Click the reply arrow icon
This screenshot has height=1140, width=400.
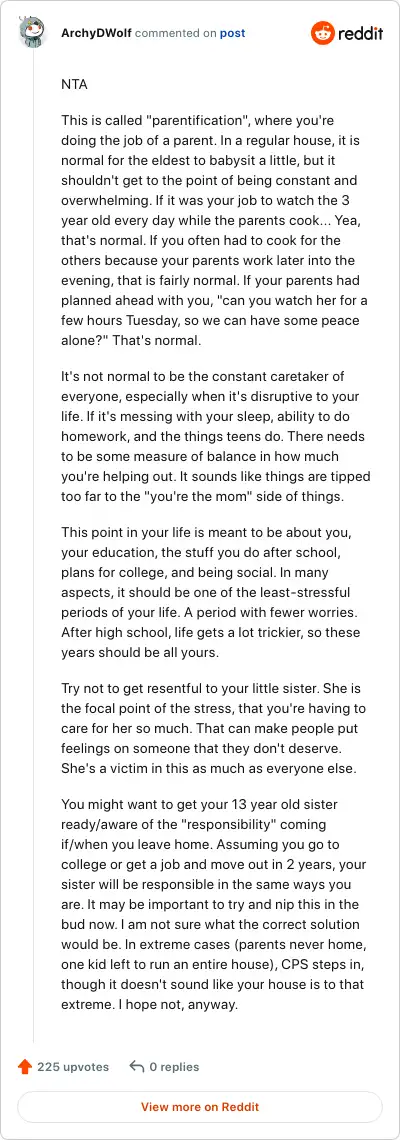(x=137, y=1067)
